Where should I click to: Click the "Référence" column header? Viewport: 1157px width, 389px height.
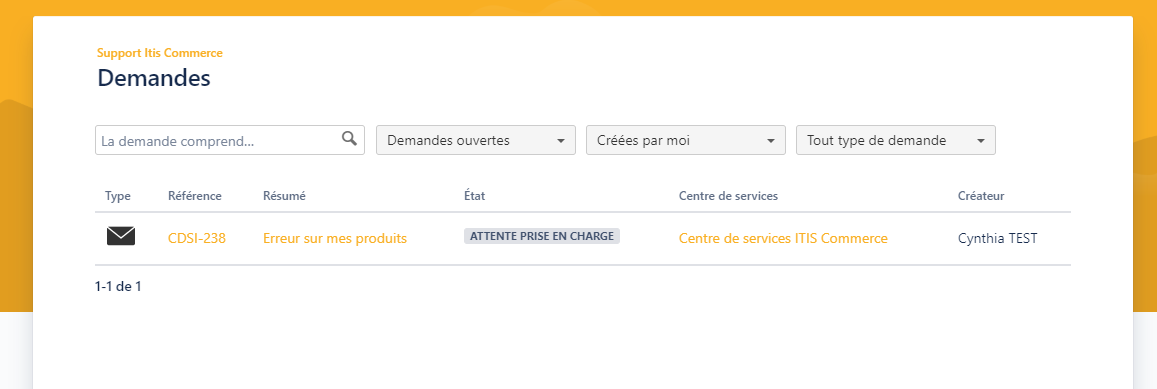pyautogui.click(x=195, y=196)
